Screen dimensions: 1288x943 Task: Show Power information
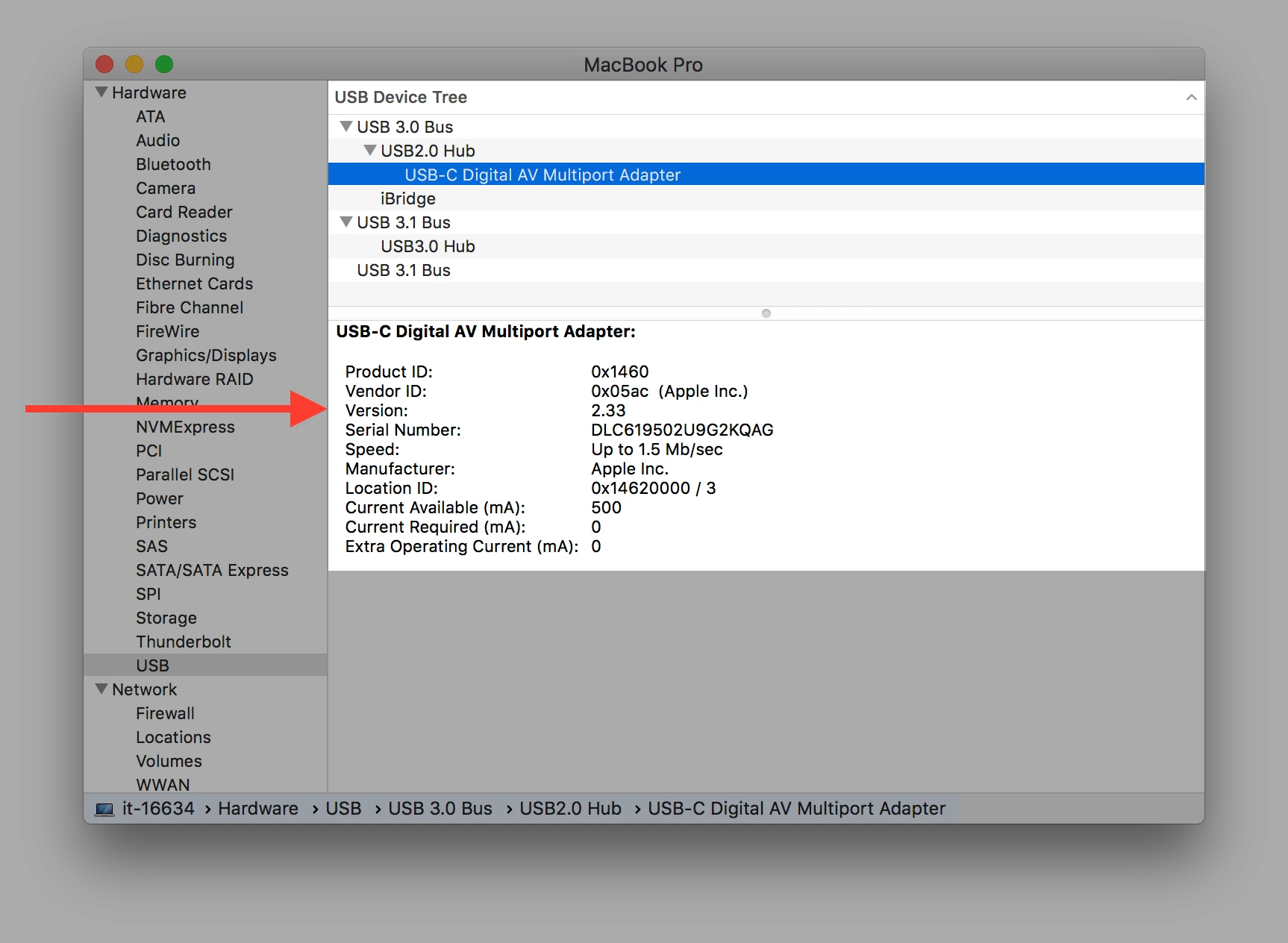click(x=160, y=499)
